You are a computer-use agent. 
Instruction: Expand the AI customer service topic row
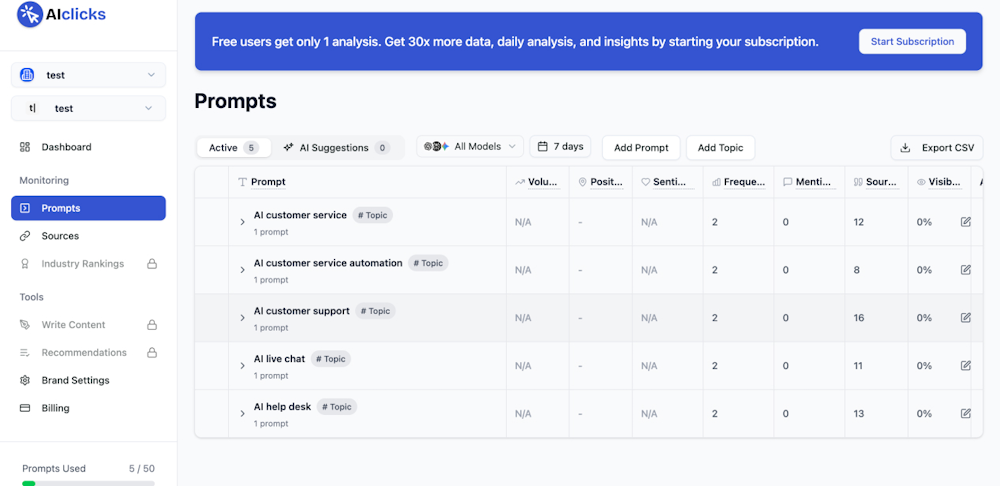[242, 222]
